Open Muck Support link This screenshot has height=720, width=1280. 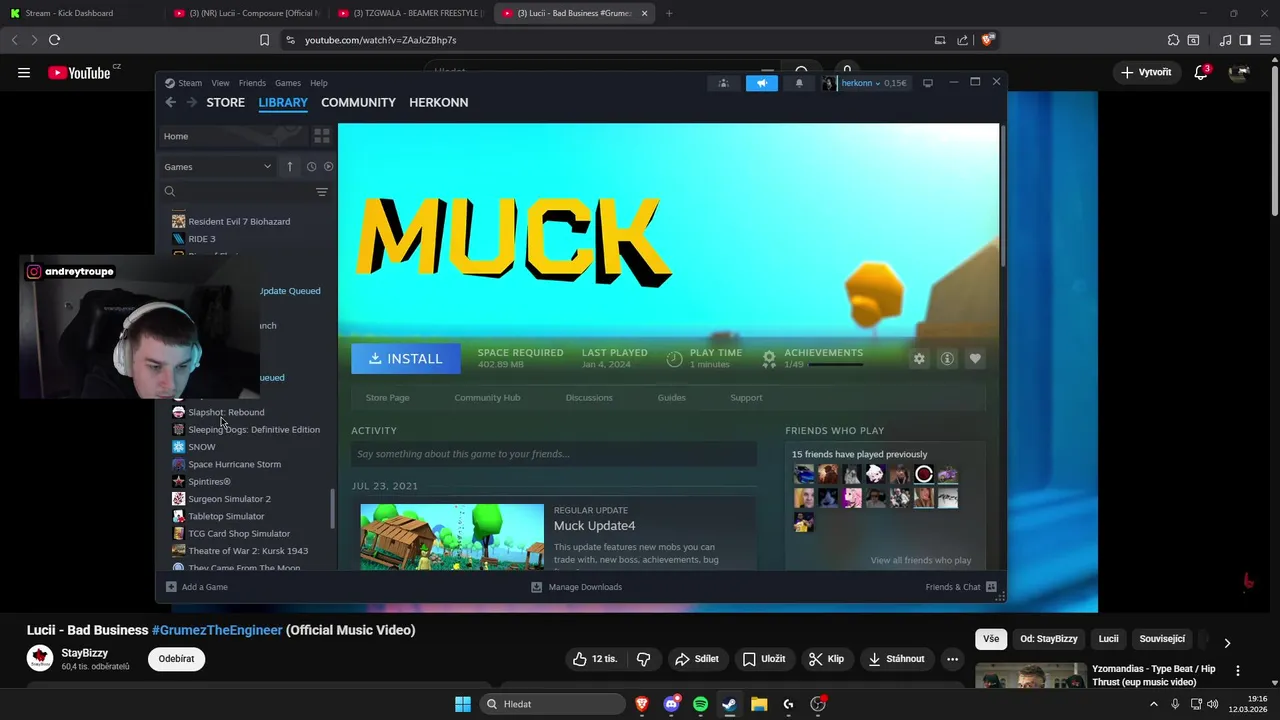click(746, 398)
